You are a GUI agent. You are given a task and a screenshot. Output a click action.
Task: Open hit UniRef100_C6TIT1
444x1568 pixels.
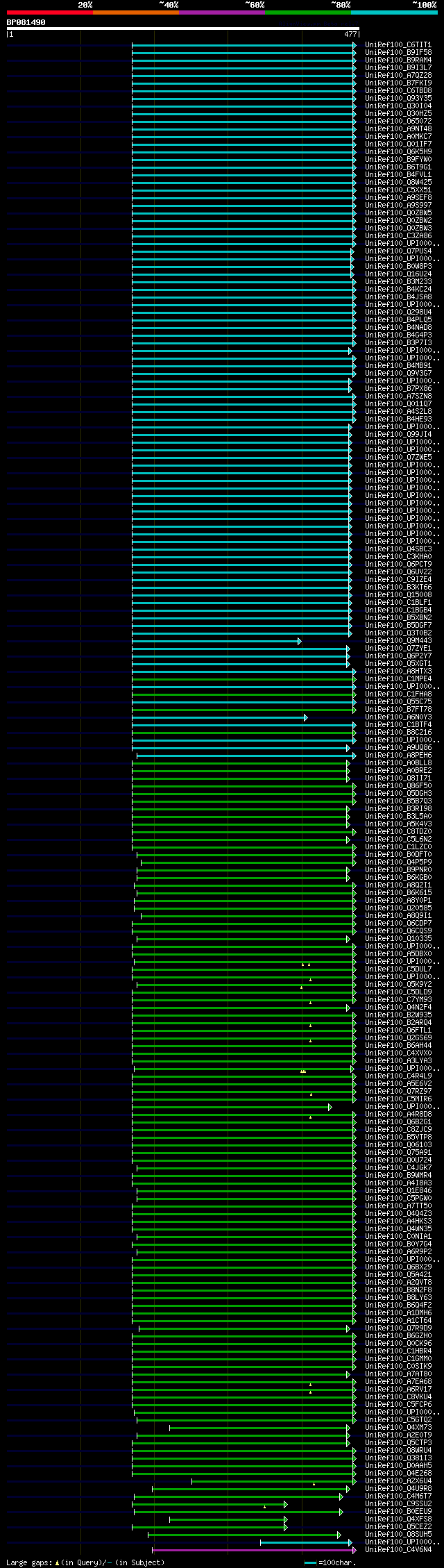coord(398,44)
